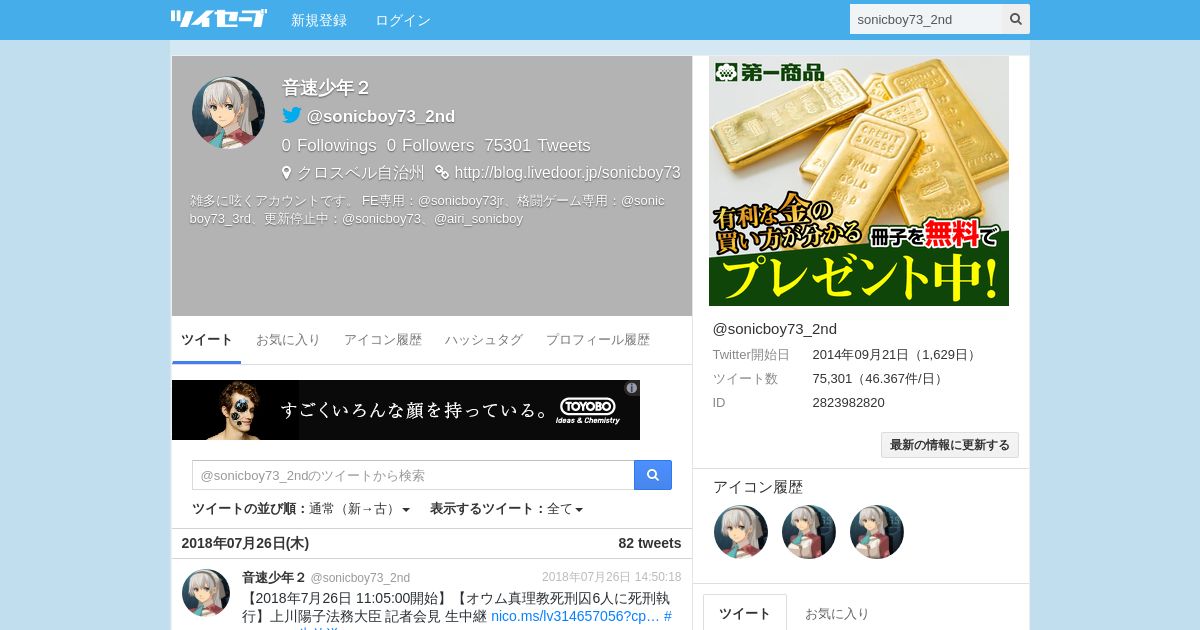Click the second icon history avatar thumbnail
The image size is (1200, 630).
809,532
